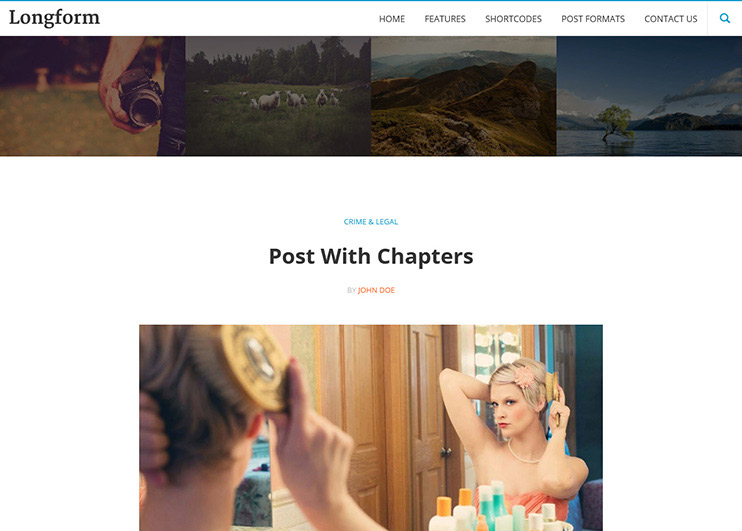The image size is (742, 531).
Task: Open the search magnifier icon
Action: point(724,18)
